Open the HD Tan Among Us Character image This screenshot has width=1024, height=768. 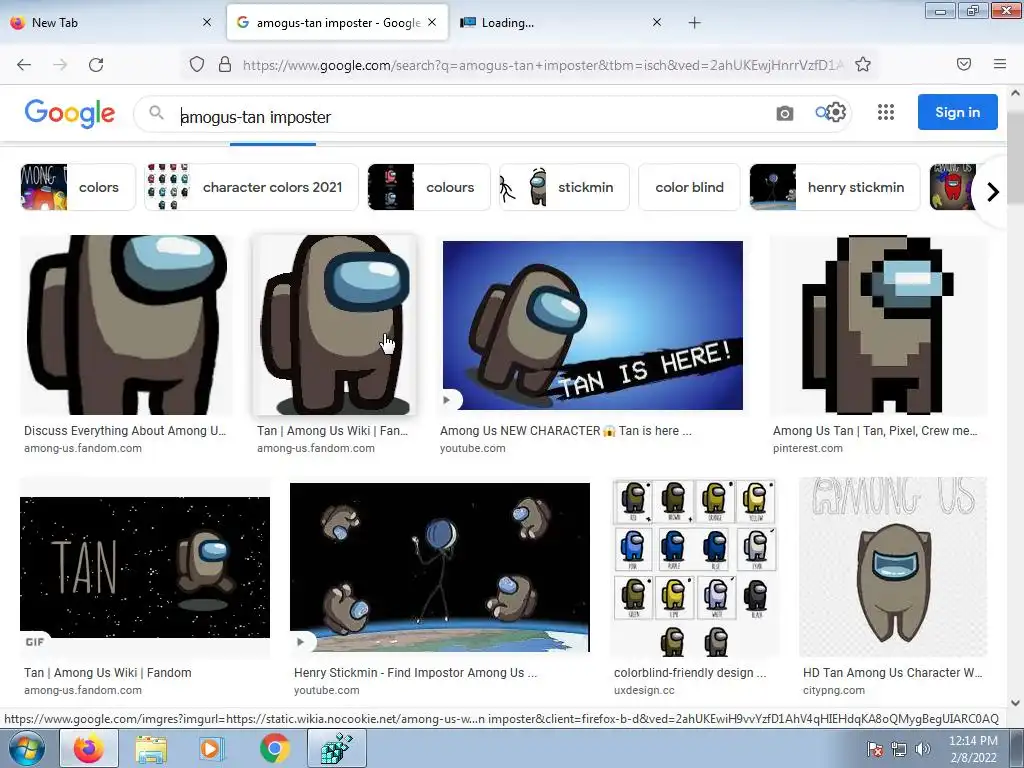[893, 567]
